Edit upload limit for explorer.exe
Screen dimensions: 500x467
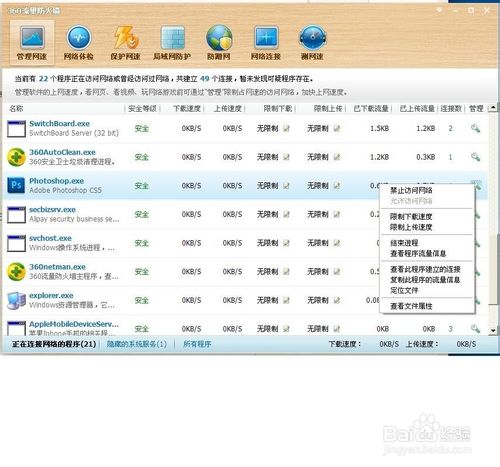[x=337, y=300]
